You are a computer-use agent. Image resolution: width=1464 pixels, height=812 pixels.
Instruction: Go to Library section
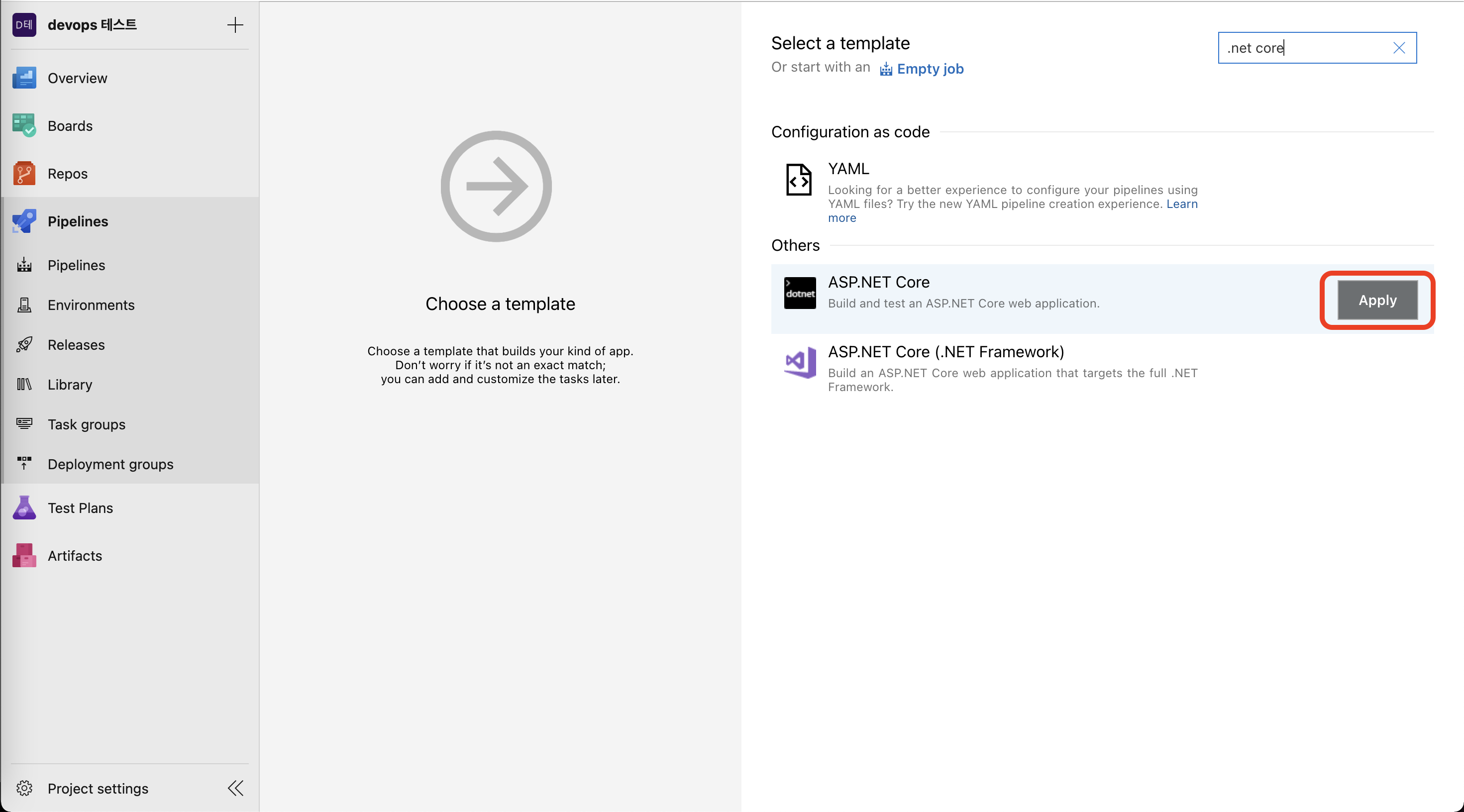click(69, 385)
